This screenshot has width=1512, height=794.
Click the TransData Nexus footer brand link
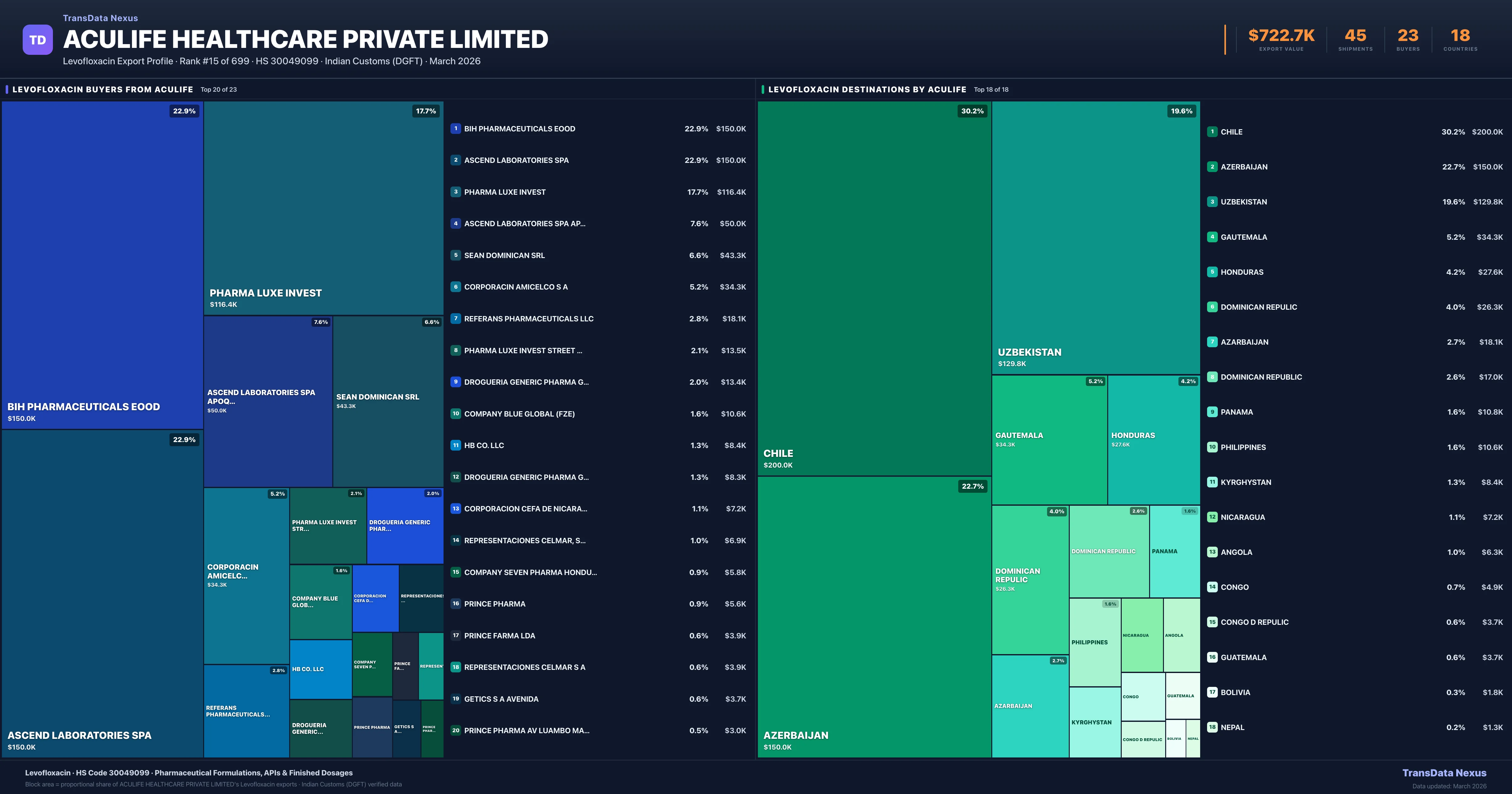pos(1444,773)
